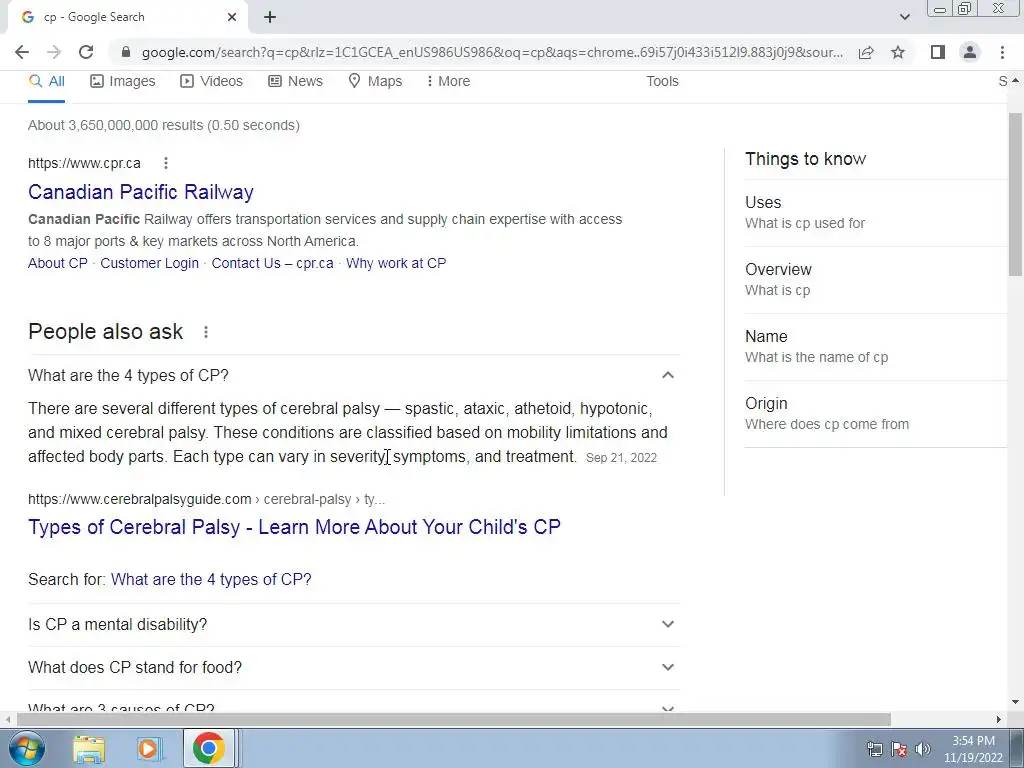Image resolution: width=1024 pixels, height=768 pixels.
Task: Click the Action Center flag tray icon
Action: [899, 749]
